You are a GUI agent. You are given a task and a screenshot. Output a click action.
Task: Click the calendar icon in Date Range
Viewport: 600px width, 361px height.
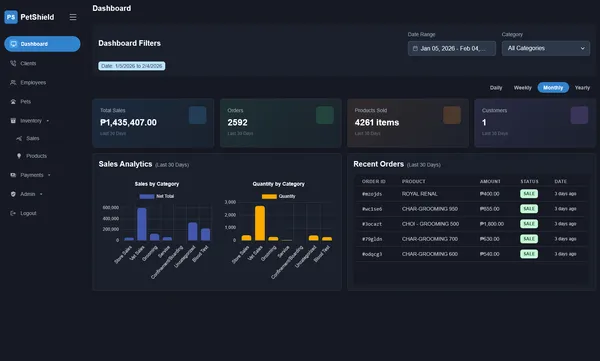[415, 49]
